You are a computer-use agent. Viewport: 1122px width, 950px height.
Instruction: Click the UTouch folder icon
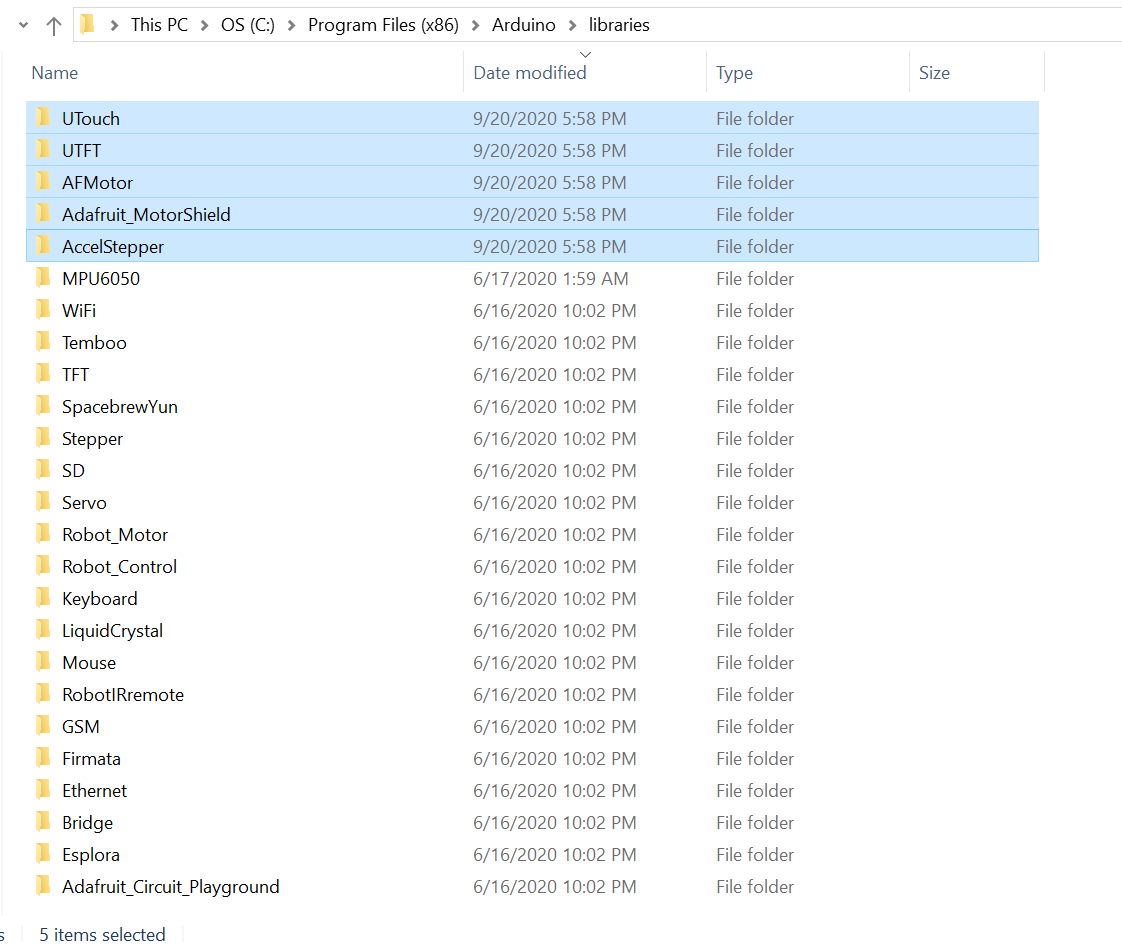(x=44, y=117)
